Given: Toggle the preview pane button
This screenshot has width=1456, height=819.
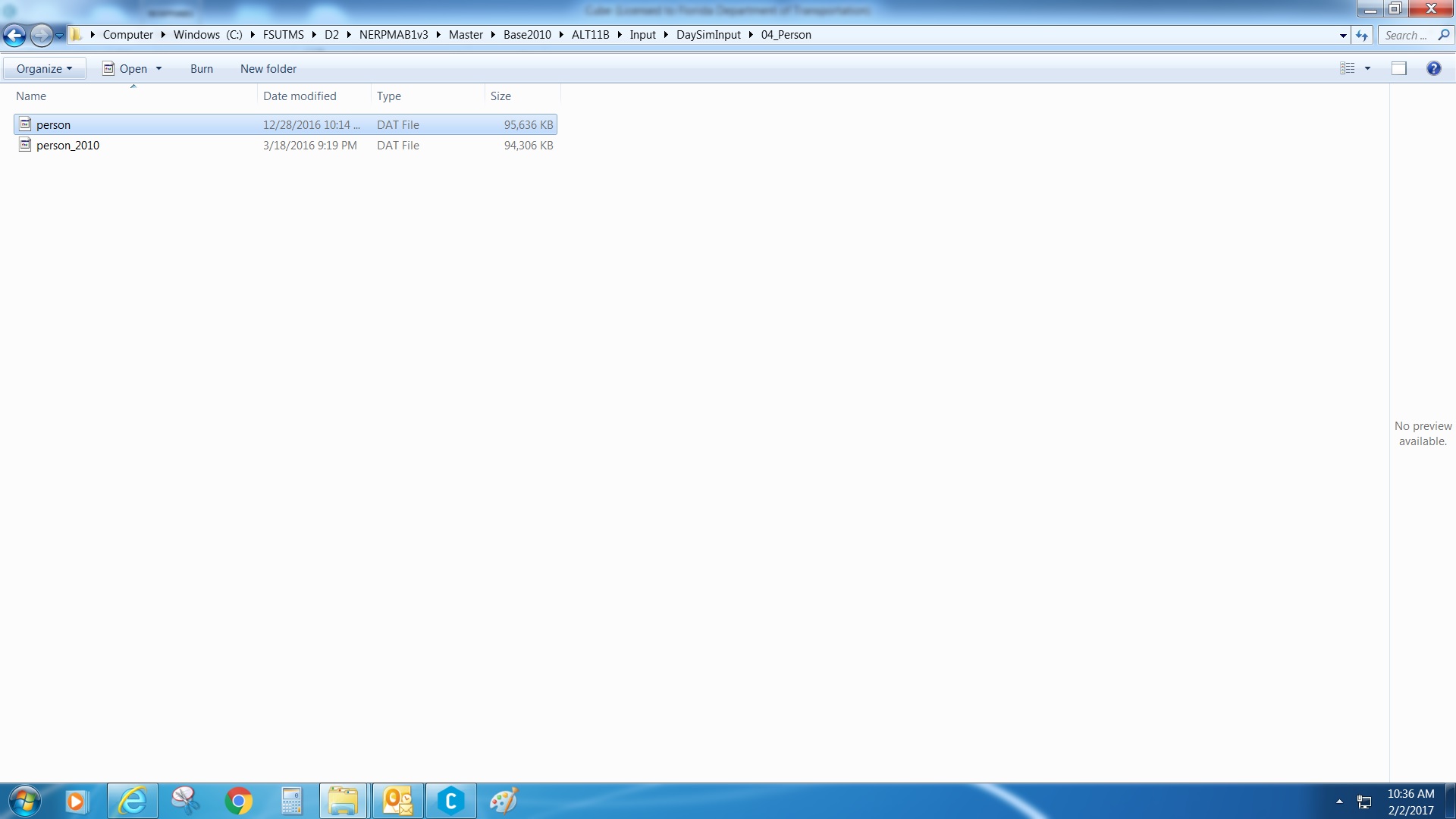Looking at the screenshot, I should click(x=1399, y=68).
